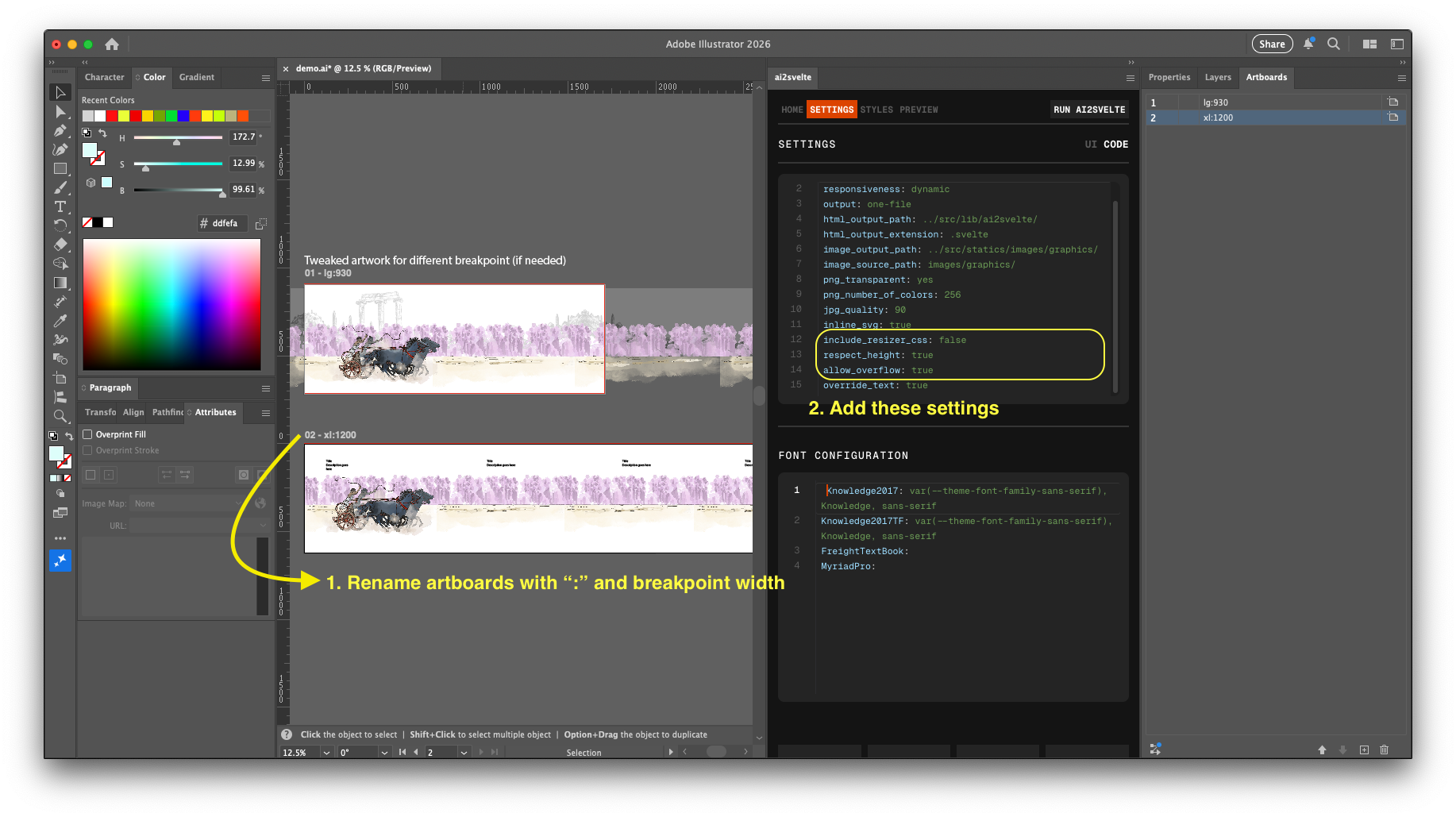1456x817 pixels.
Task: Switch settings view to CODE mode
Action: 1115,145
